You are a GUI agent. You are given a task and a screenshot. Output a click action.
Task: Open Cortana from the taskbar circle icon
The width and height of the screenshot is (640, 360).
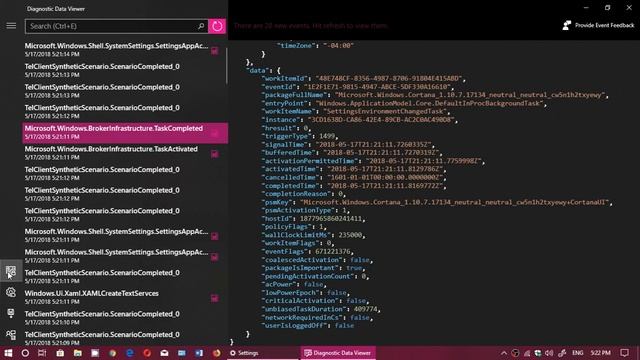tap(25, 353)
